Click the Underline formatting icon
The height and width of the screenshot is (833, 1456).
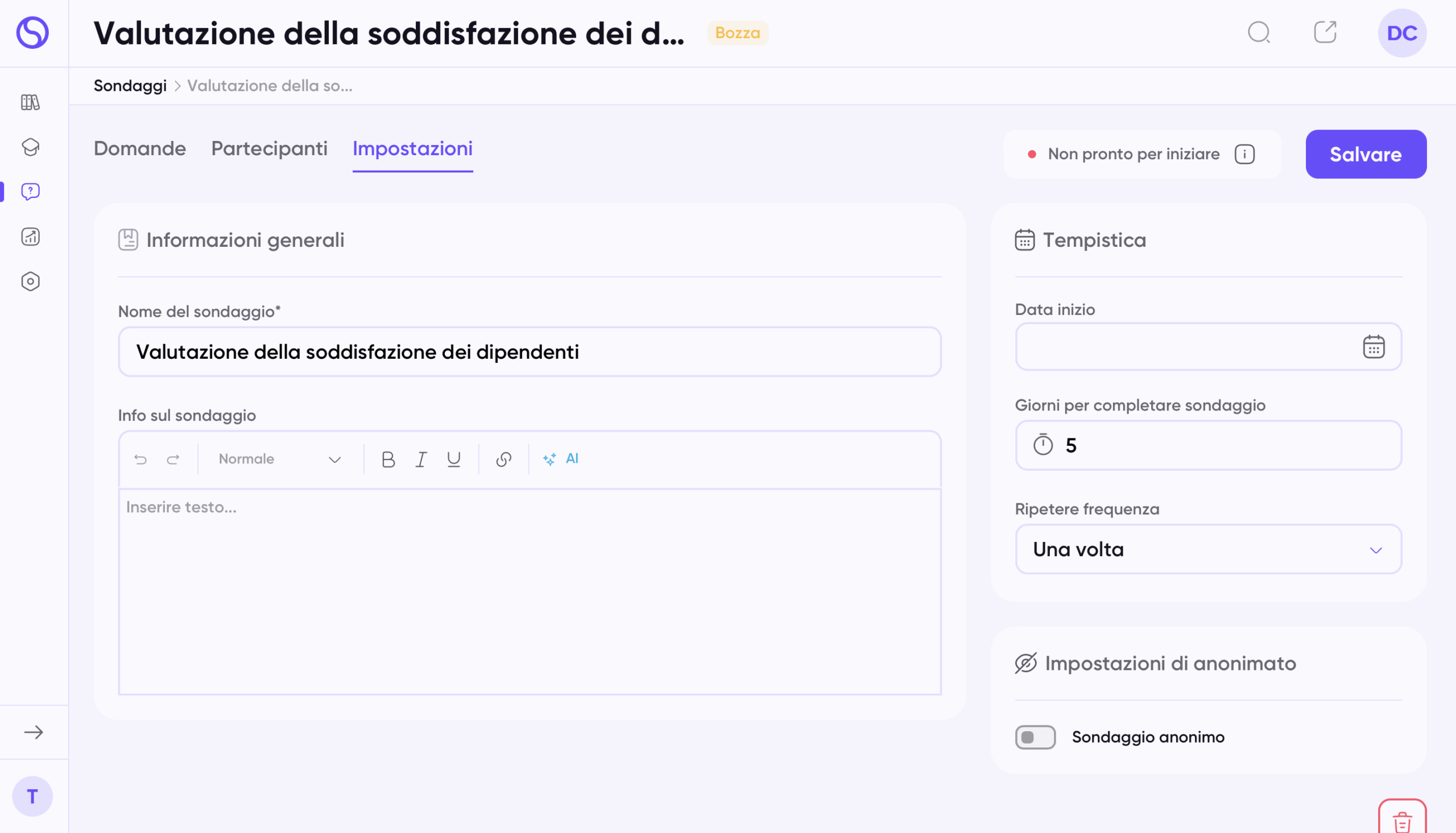(454, 459)
